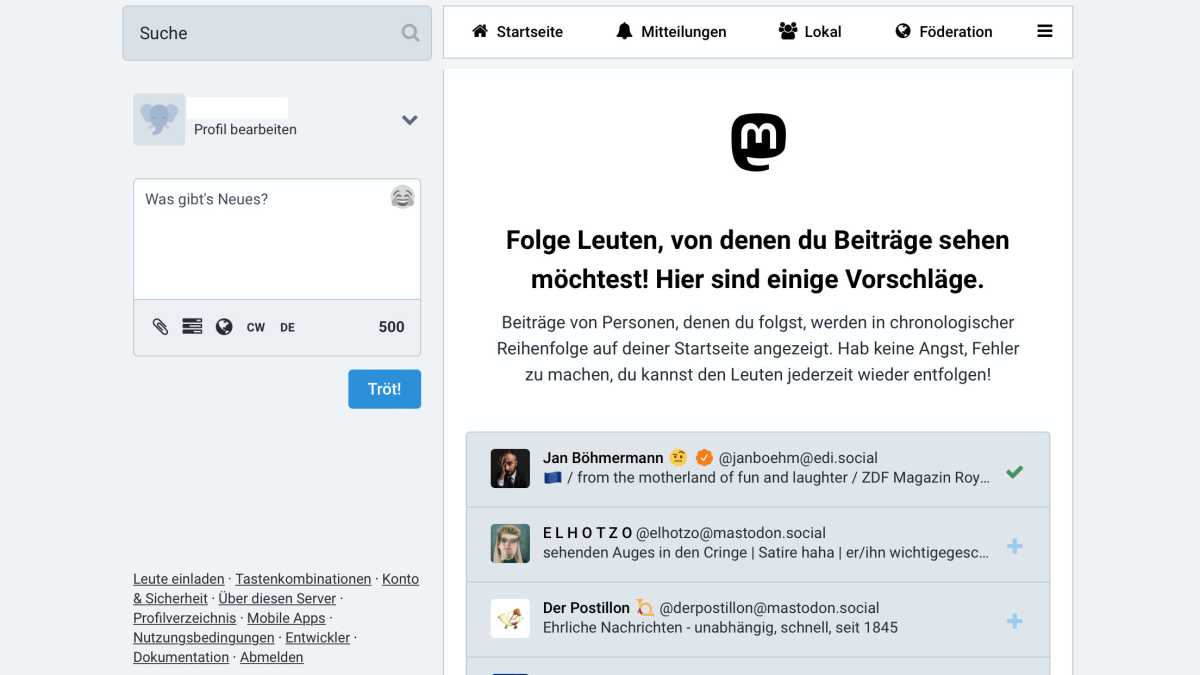Click Leute einladen link

(x=179, y=579)
